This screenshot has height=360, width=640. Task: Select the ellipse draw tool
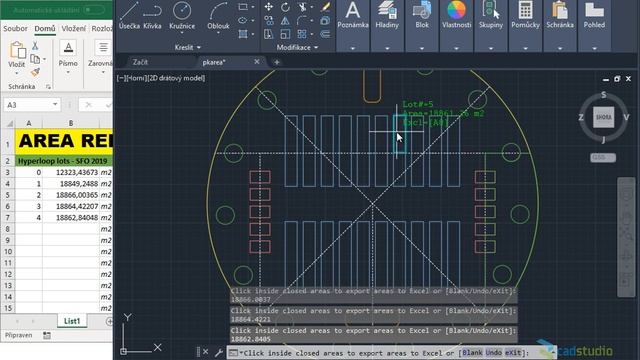pyautogui.click(x=243, y=20)
